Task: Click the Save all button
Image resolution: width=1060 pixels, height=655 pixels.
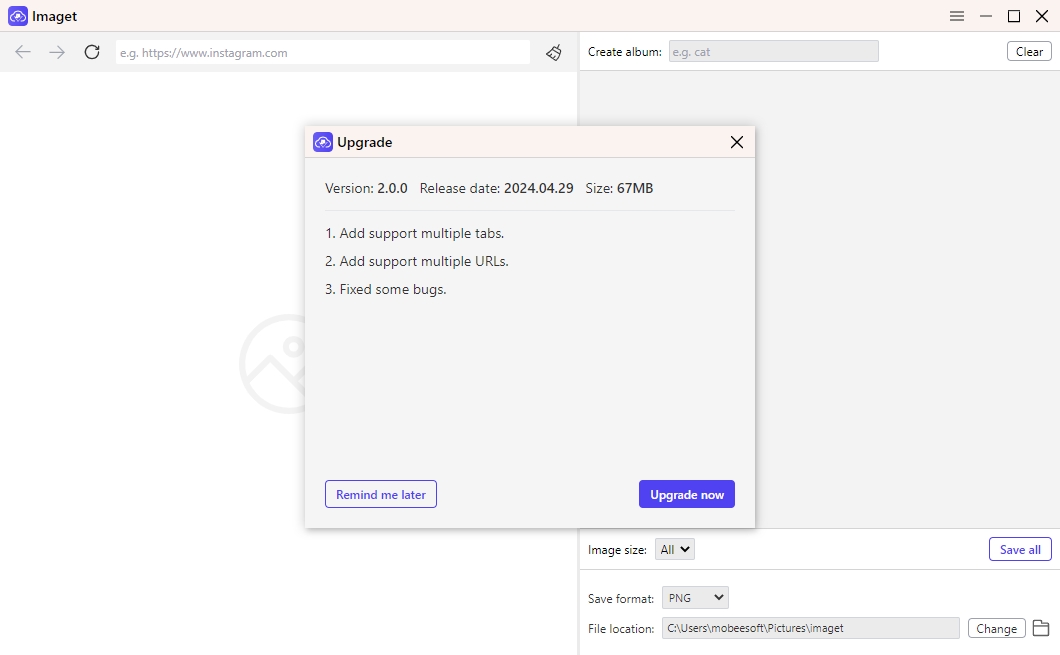Action: (1020, 550)
